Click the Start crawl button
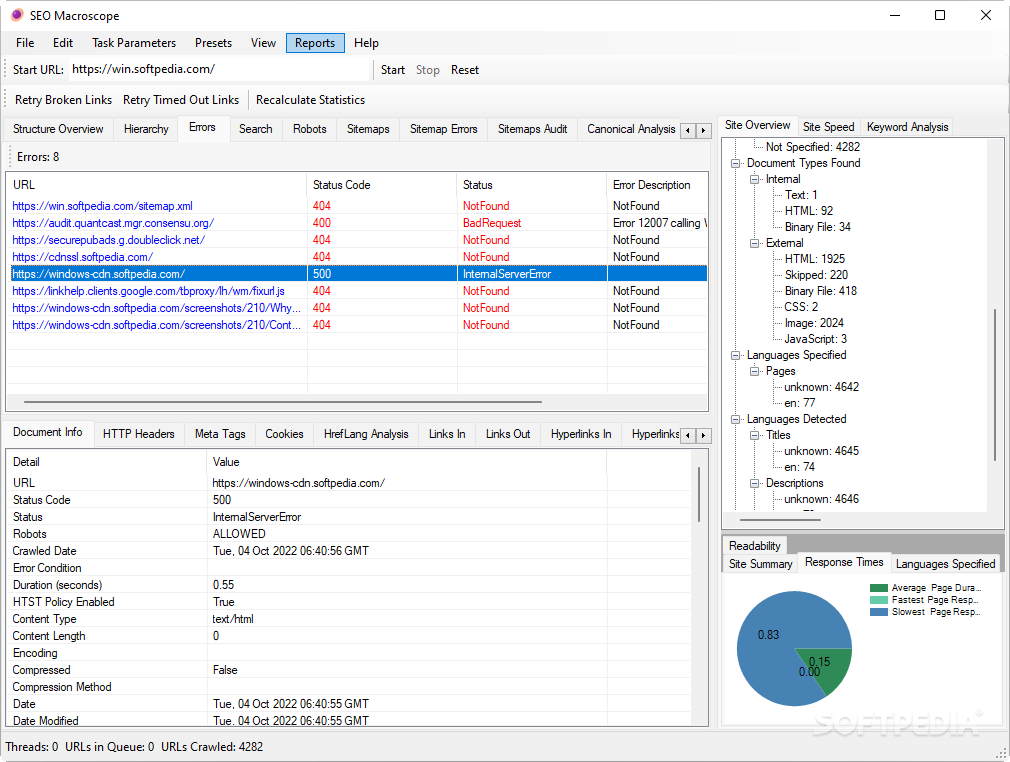 [393, 70]
